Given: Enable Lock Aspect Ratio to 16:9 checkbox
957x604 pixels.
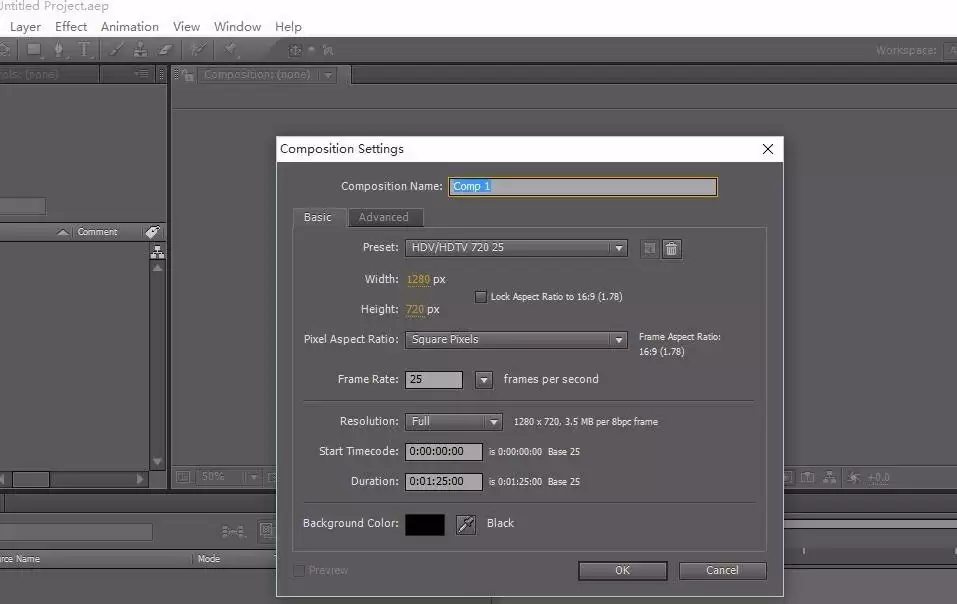Looking at the screenshot, I should [x=481, y=297].
